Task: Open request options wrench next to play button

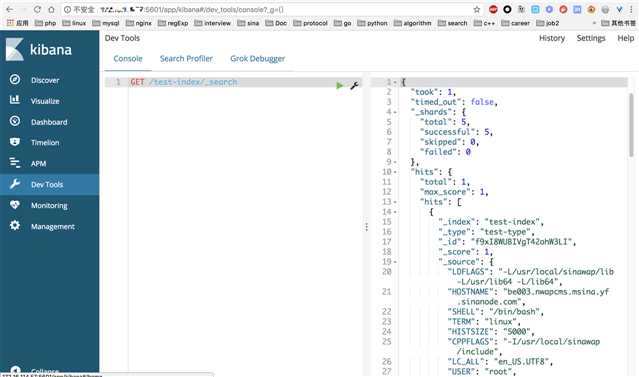Action: 354,85
